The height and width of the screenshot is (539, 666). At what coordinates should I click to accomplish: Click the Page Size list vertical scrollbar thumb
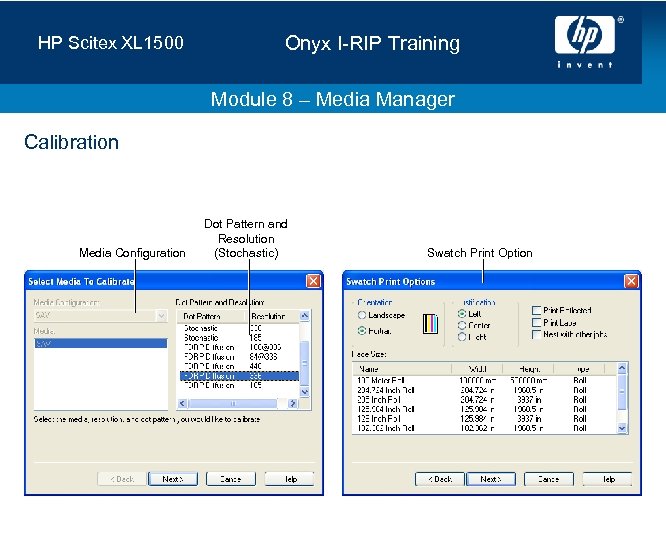point(622,391)
